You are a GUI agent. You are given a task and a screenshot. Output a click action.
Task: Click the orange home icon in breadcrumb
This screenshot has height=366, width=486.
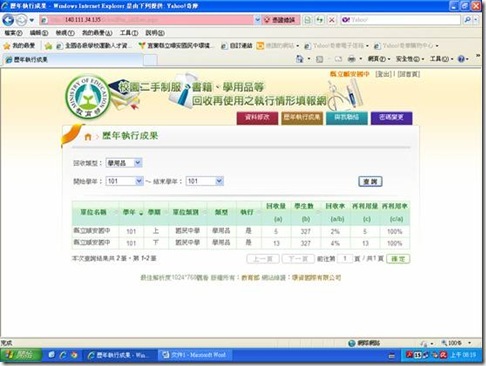(x=88, y=137)
